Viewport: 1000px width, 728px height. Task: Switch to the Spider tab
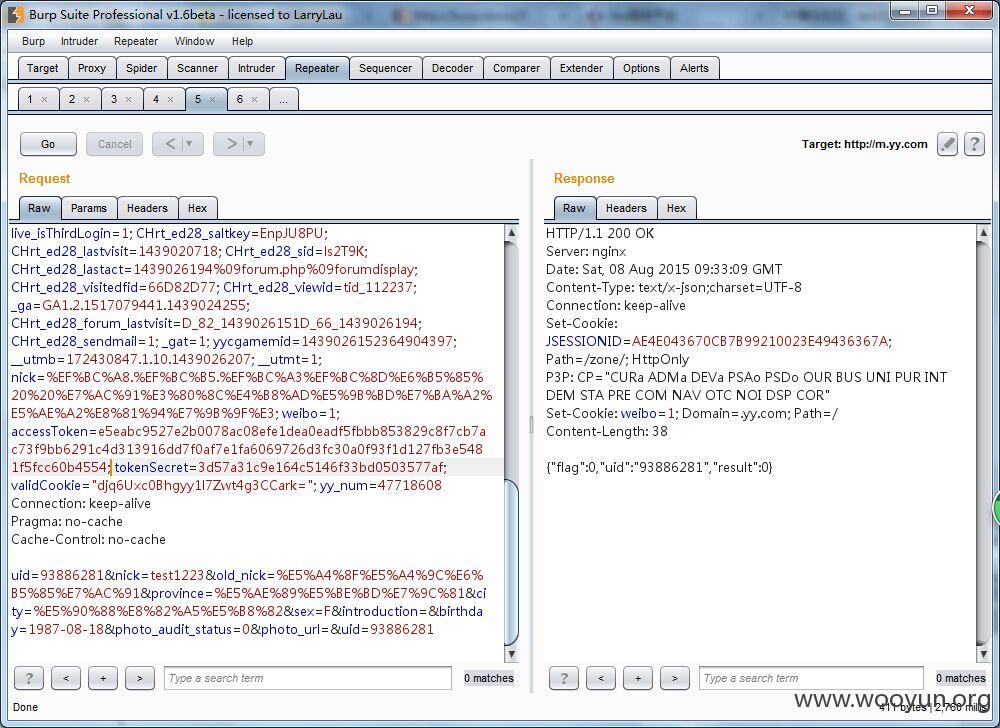point(142,68)
